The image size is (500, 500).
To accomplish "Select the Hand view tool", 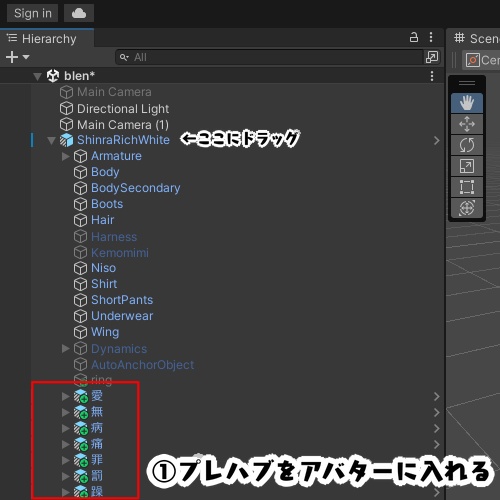I will [467, 103].
